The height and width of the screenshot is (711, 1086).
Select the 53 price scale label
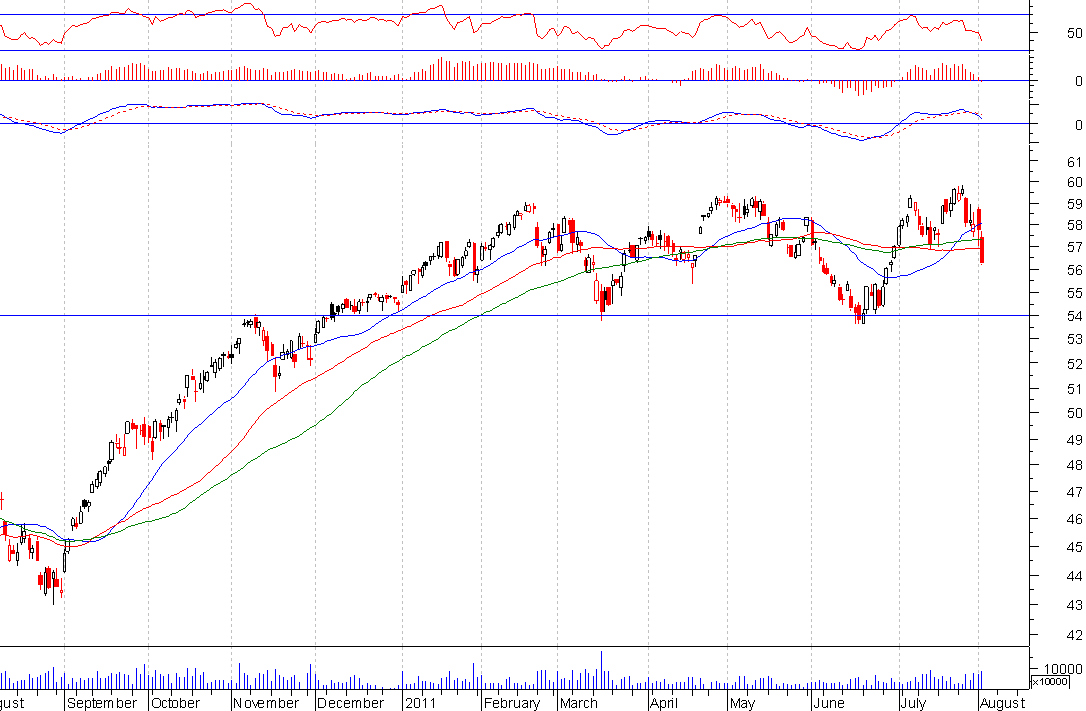coord(1074,339)
